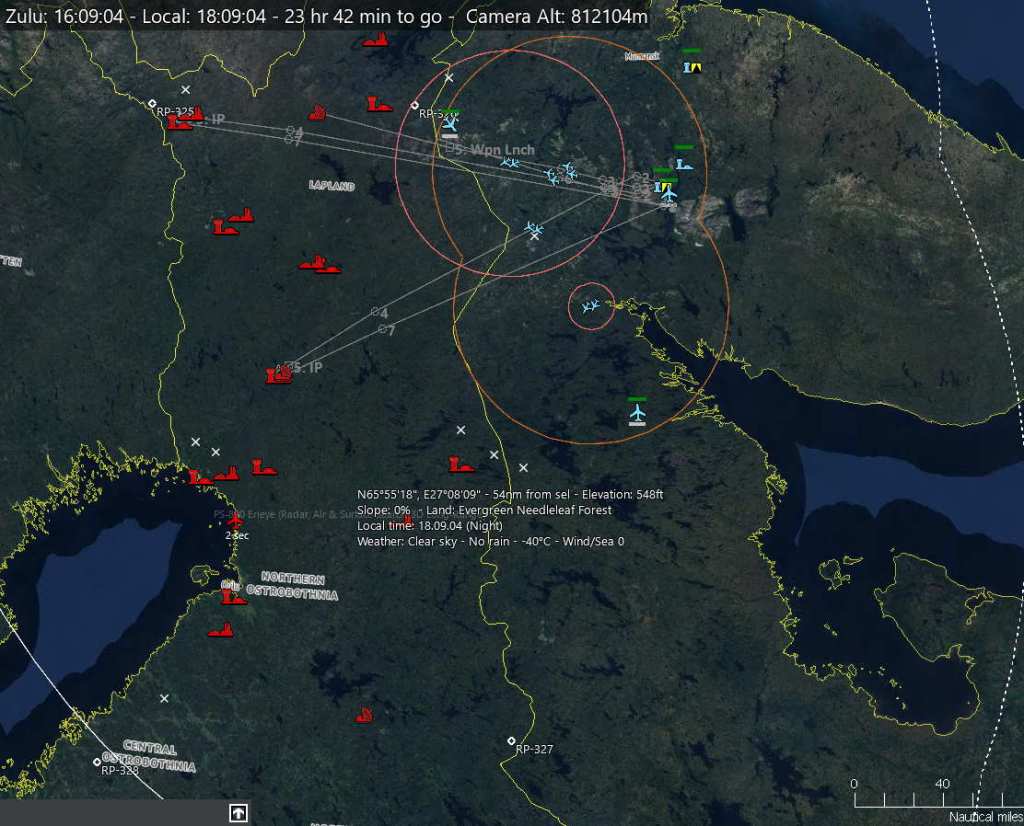
Task: Click the up-arrow expand button at bottom
Action: pyautogui.click(x=238, y=813)
